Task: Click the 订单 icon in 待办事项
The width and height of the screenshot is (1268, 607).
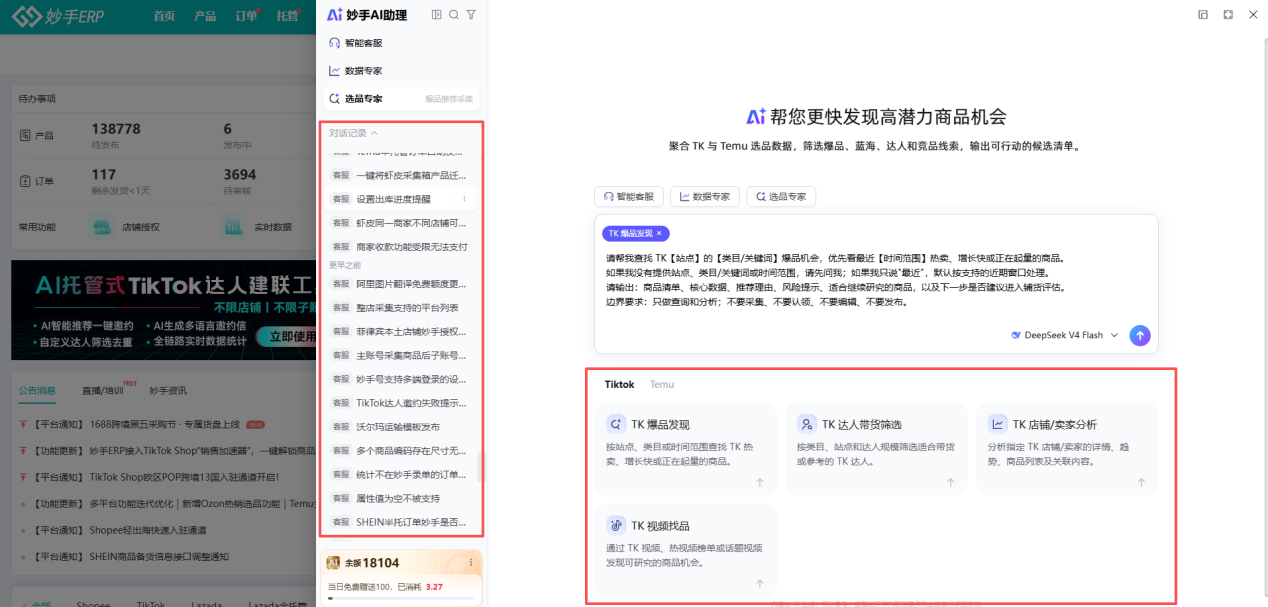Action: pos(26,181)
